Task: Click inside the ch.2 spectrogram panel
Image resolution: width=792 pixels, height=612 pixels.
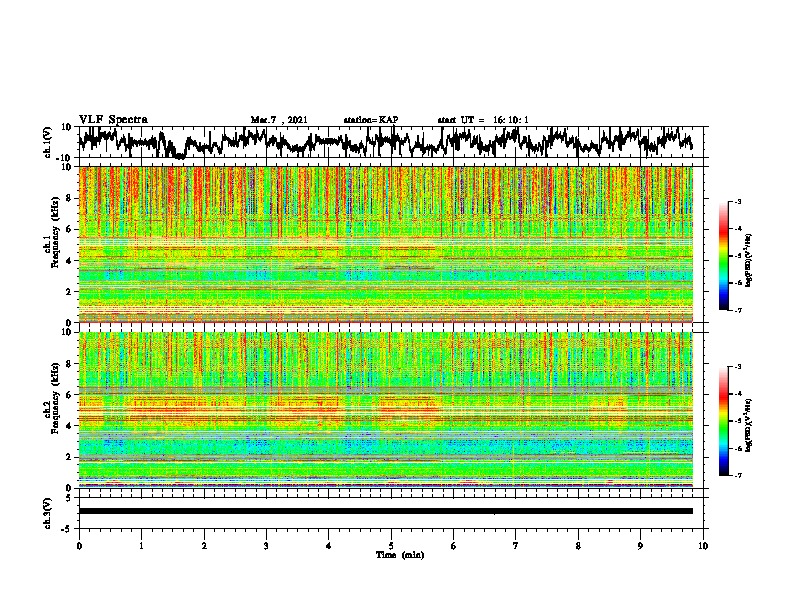Action: pyautogui.click(x=386, y=410)
